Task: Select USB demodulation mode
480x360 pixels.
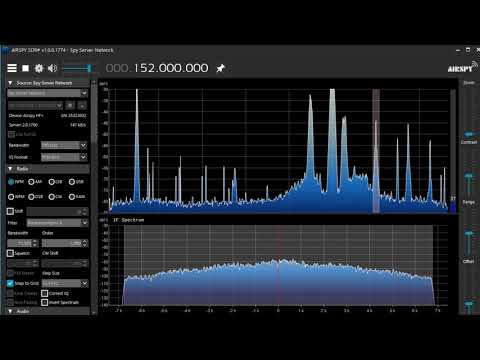Action: [x=72, y=182]
